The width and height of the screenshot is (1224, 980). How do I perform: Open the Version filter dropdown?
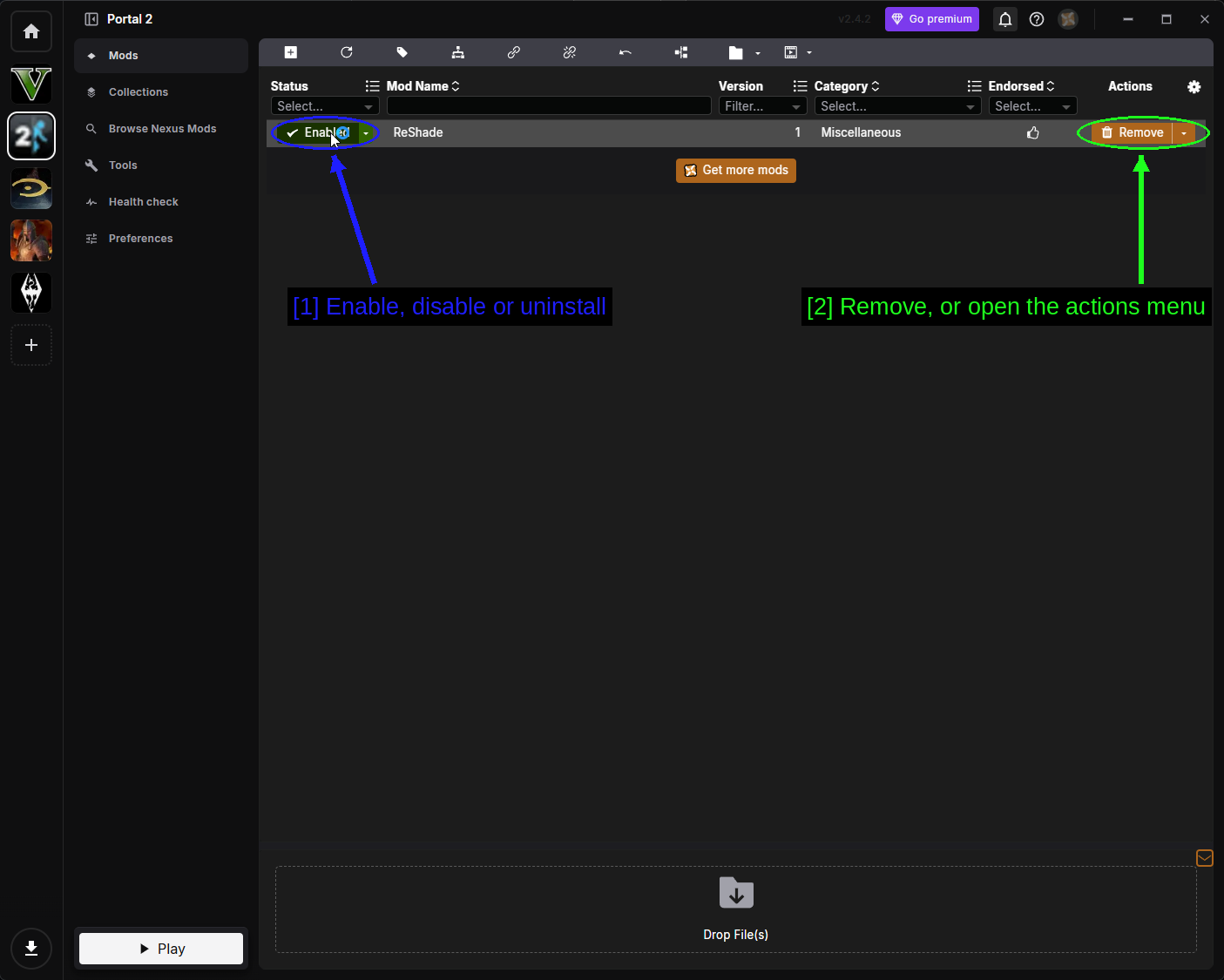[762, 106]
